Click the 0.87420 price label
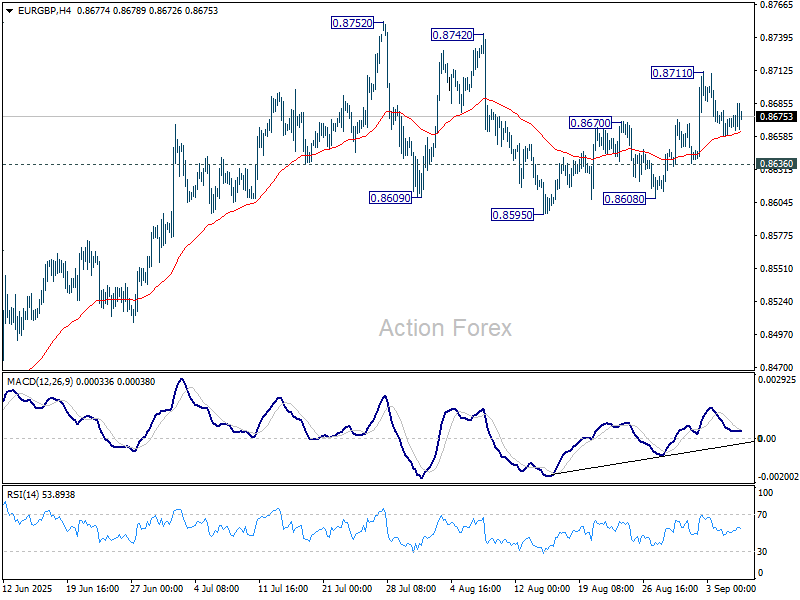 click(452, 35)
